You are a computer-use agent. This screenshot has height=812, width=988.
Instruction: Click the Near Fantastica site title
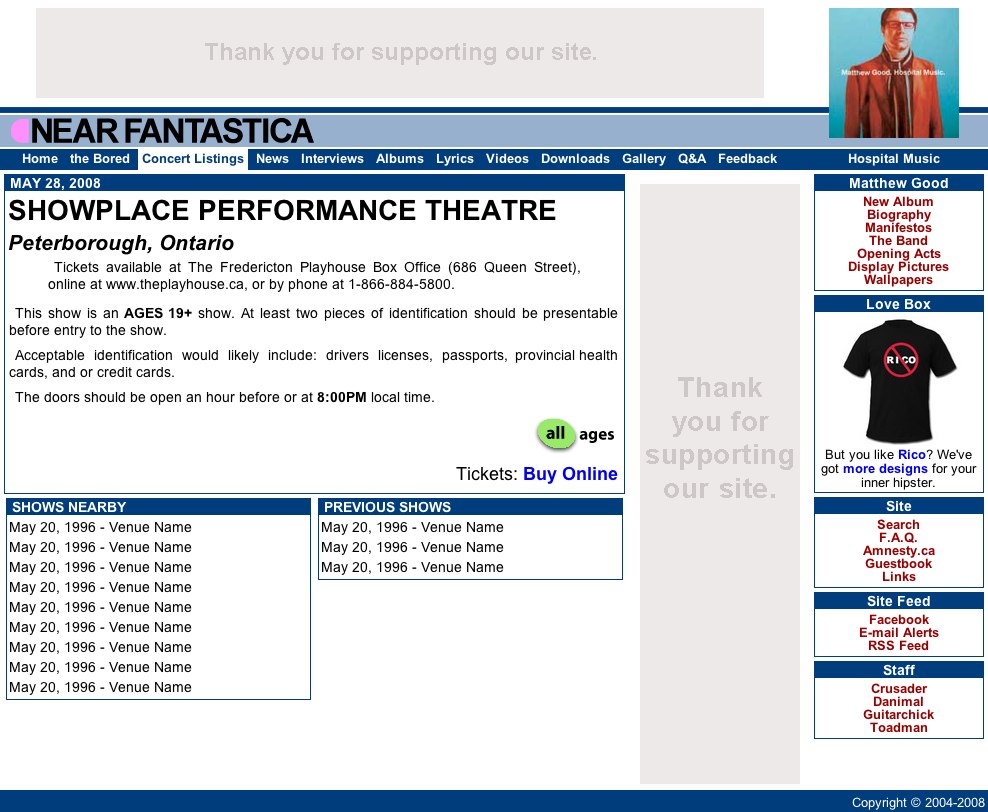171,131
